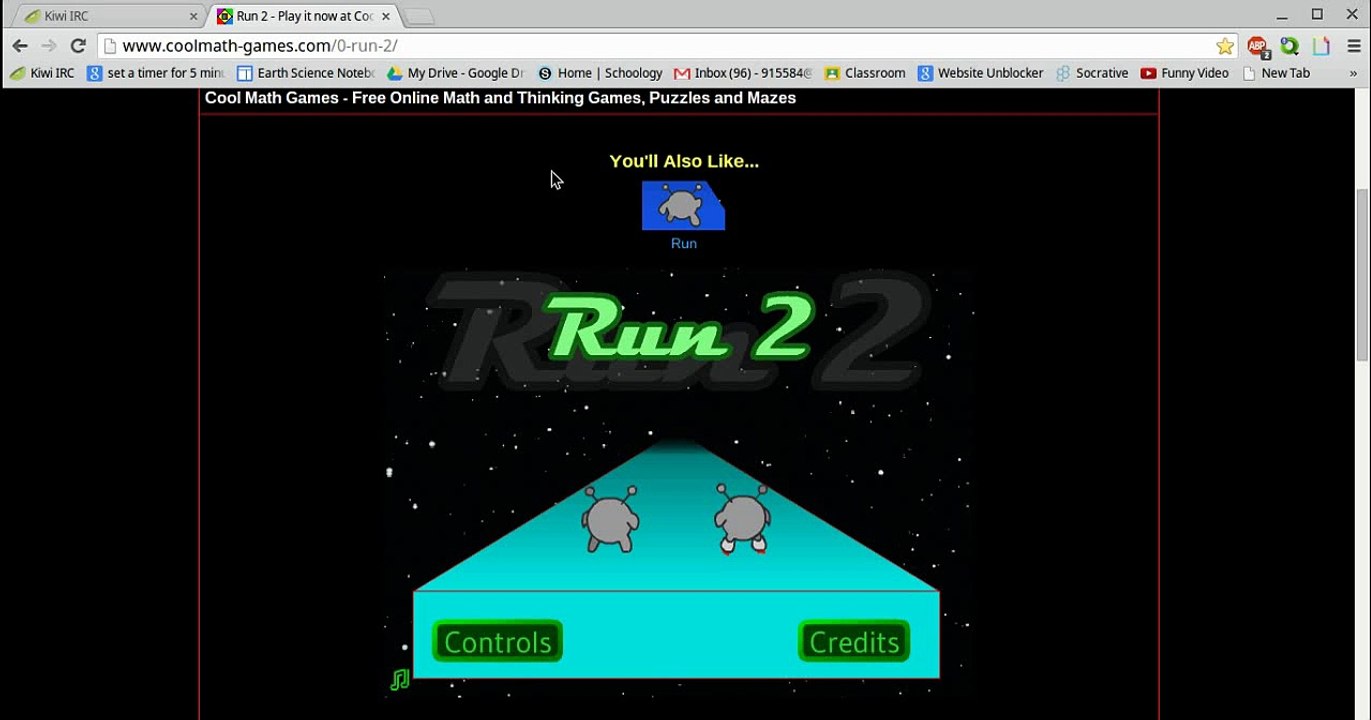
Task: Close the Chrome window
Action: click(1351, 14)
